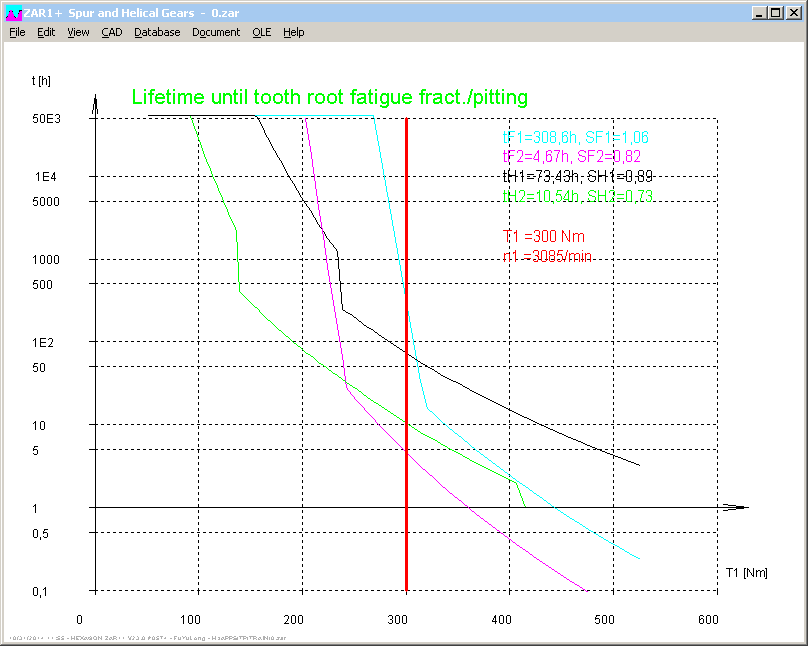Open the Help menu
Screen dimensions: 808x646
293,32
